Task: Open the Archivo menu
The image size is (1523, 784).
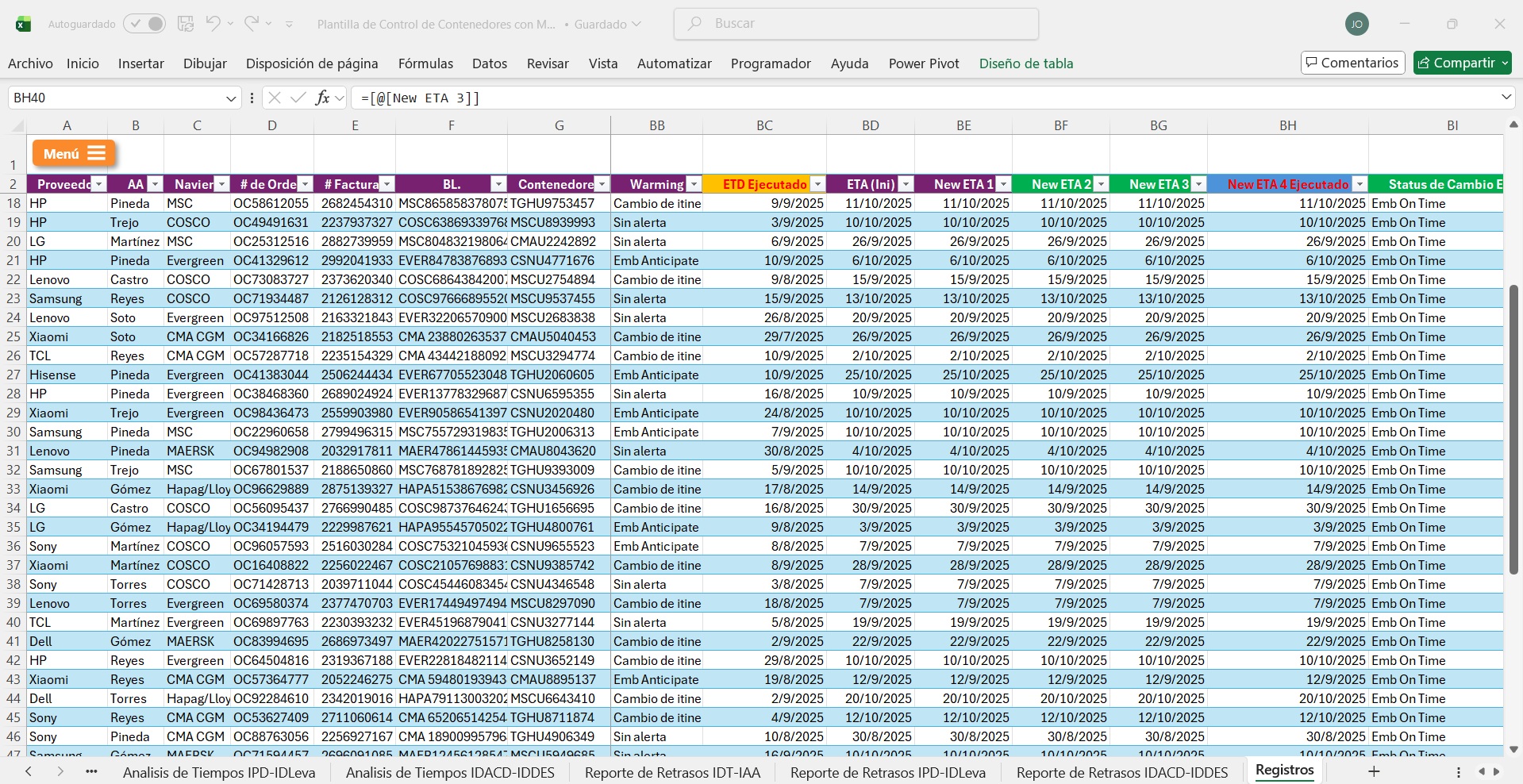Action: 30,63
